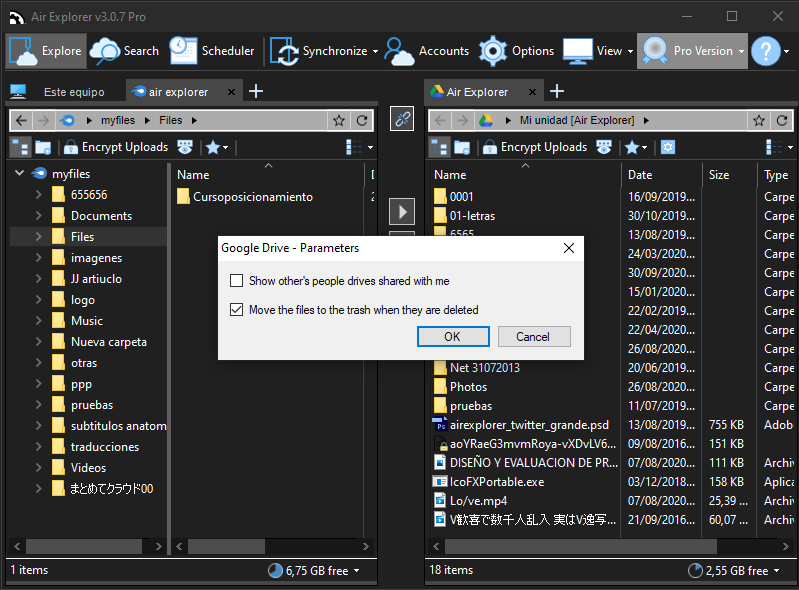The height and width of the screenshot is (590, 799).
Task: Select the Air Explorer Google Drive tab
Action: (477, 92)
